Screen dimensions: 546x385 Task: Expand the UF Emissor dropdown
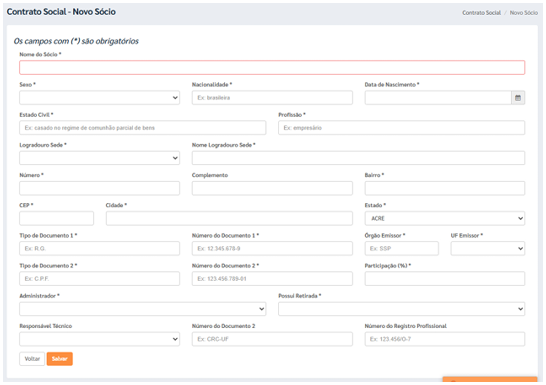coord(488,249)
